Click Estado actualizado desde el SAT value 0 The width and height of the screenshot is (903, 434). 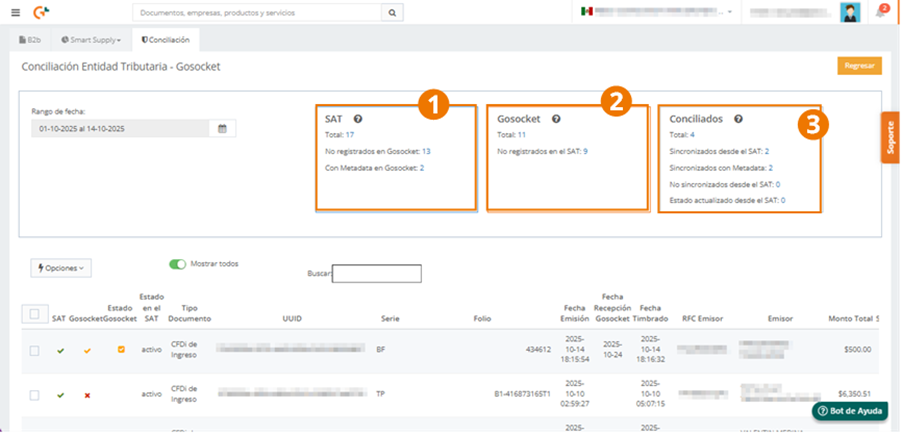[783, 200]
